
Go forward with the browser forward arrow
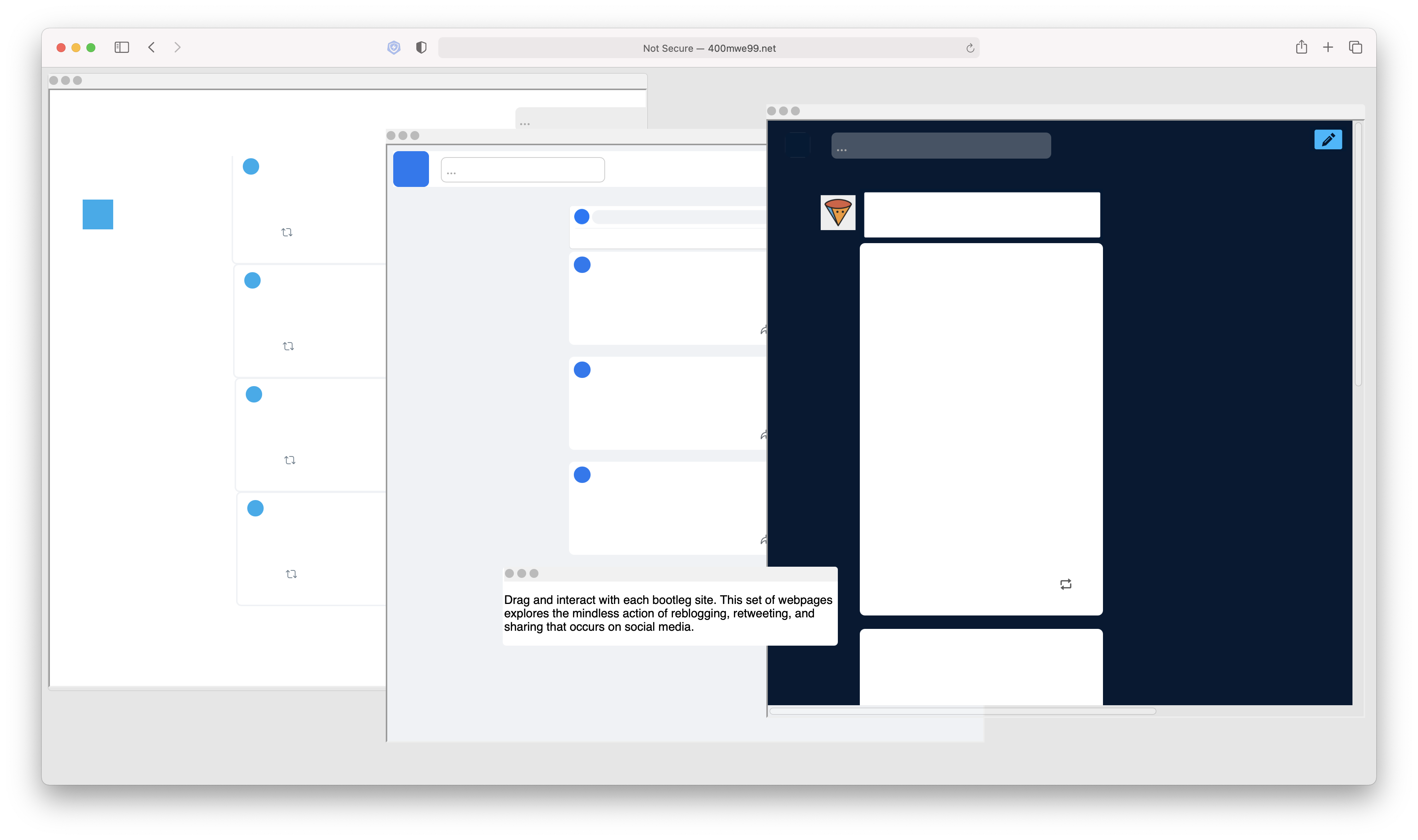tap(177, 48)
